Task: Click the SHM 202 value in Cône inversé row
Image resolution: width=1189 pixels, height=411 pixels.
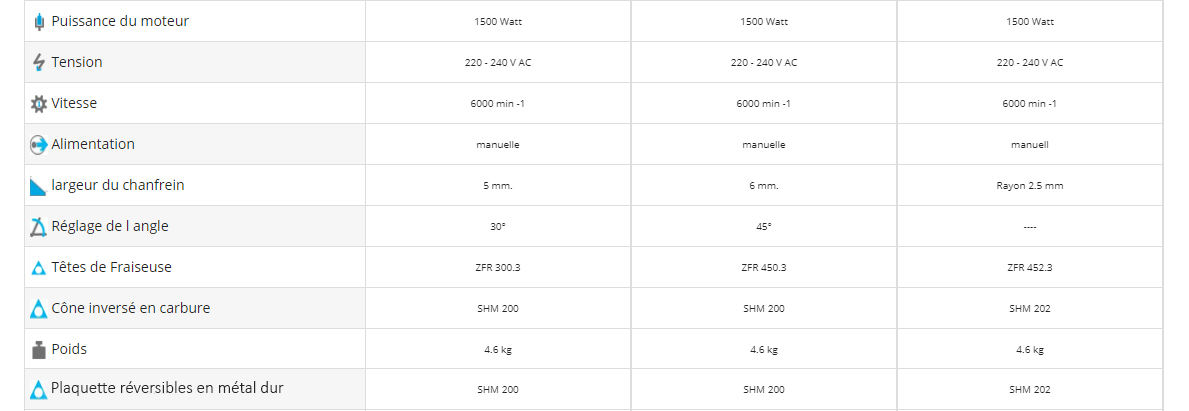Action: pos(1030,309)
